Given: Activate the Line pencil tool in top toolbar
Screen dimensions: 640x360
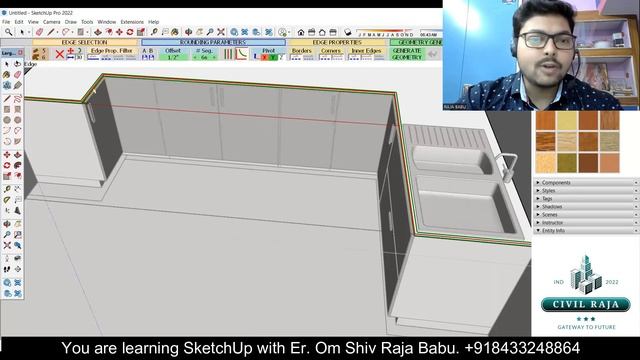Looking at the screenshot, I should click(51, 31).
